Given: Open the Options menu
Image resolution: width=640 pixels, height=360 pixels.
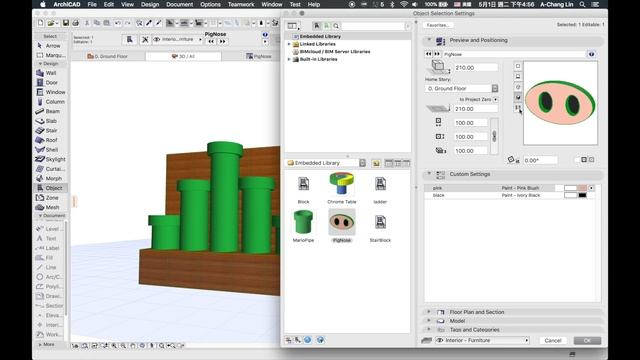Looking at the screenshot, I should tap(210, 4).
